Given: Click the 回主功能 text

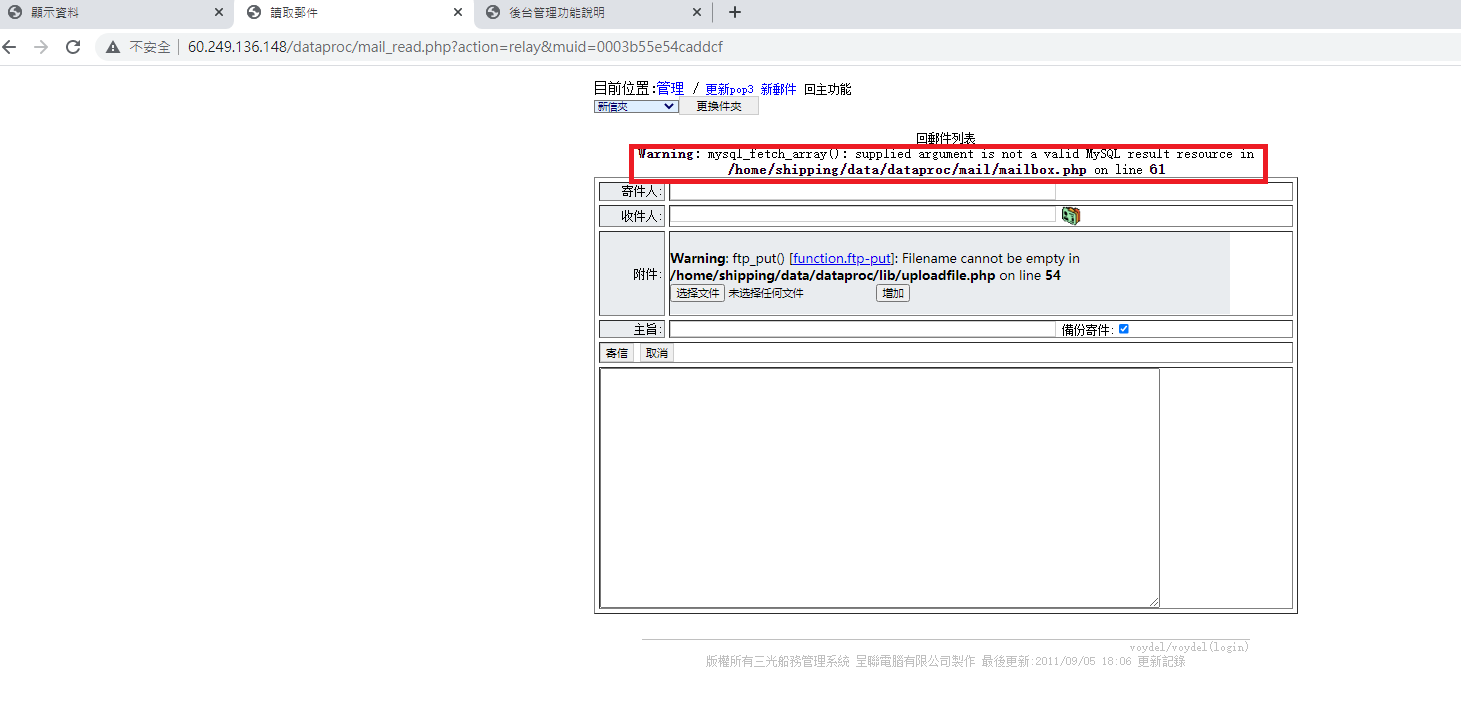Looking at the screenshot, I should (828, 90).
